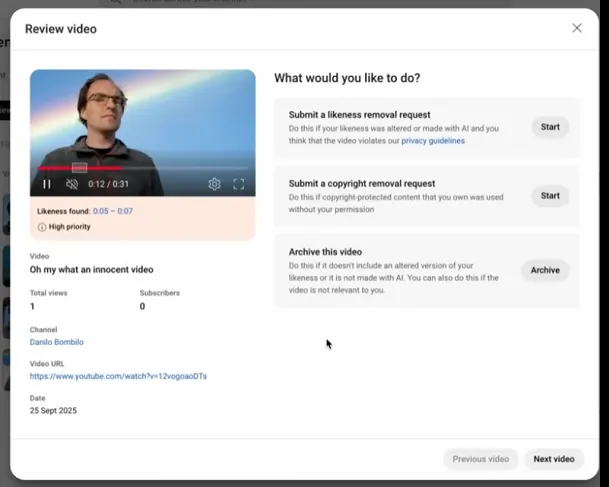Screen dimensions: 609x487
Task: Click the playback time 0:12 / 0:31
Action: click(110, 184)
